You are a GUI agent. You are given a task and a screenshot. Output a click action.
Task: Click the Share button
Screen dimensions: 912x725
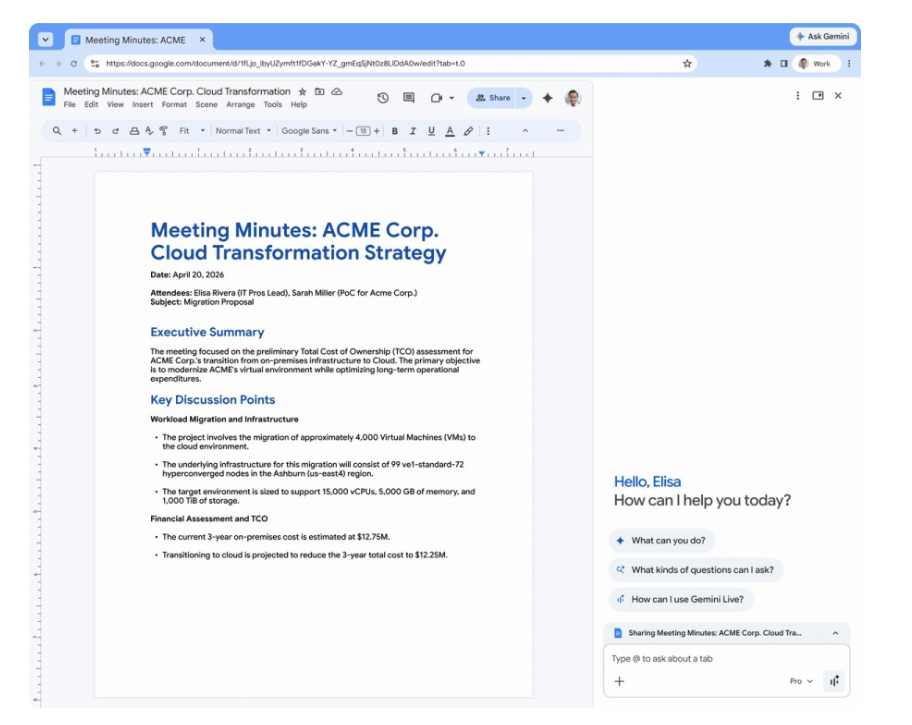tap(493, 98)
